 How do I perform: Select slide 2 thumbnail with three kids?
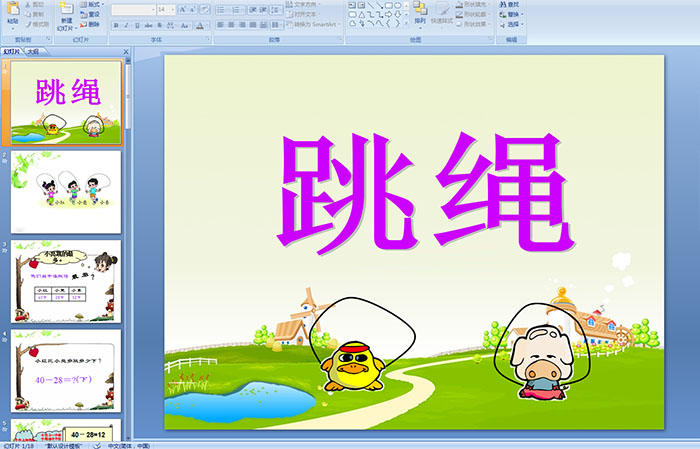pos(66,192)
